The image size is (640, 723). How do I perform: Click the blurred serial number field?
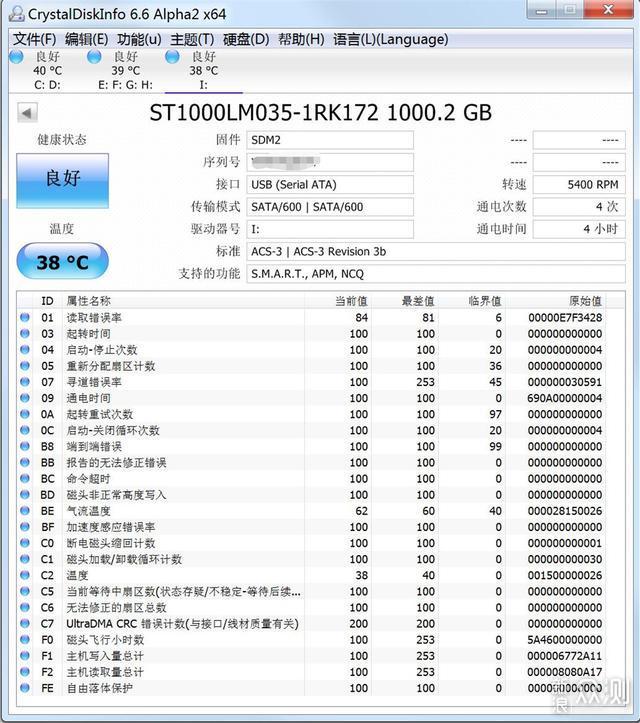coord(330,162)
